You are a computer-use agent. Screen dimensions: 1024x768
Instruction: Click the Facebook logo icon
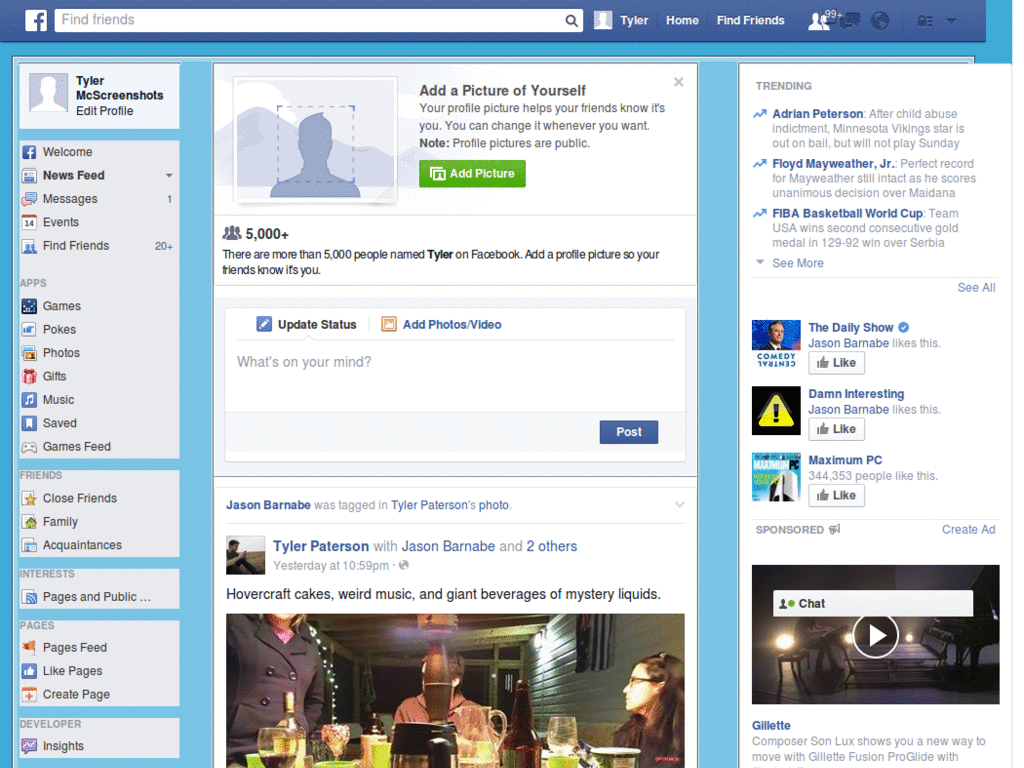[x=36, y=20]
